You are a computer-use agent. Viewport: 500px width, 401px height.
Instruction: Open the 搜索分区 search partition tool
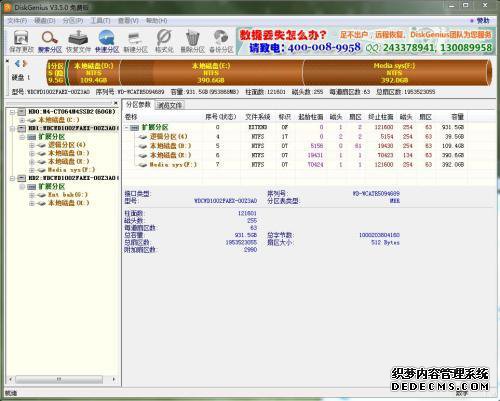(50, 41)
